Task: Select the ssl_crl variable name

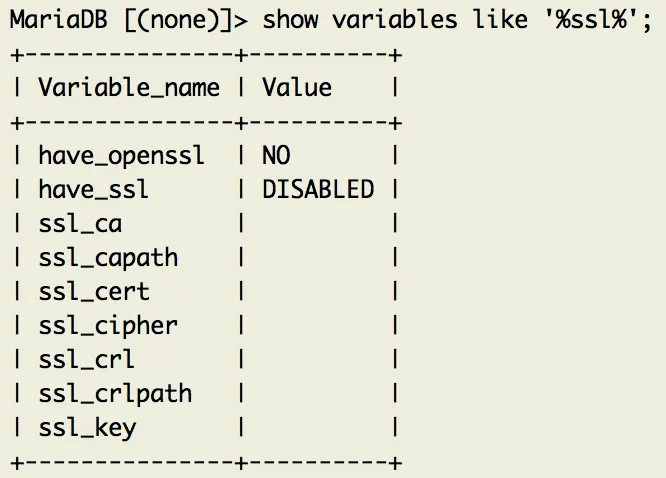Action: pyautogui.click(x=86, y=360)
